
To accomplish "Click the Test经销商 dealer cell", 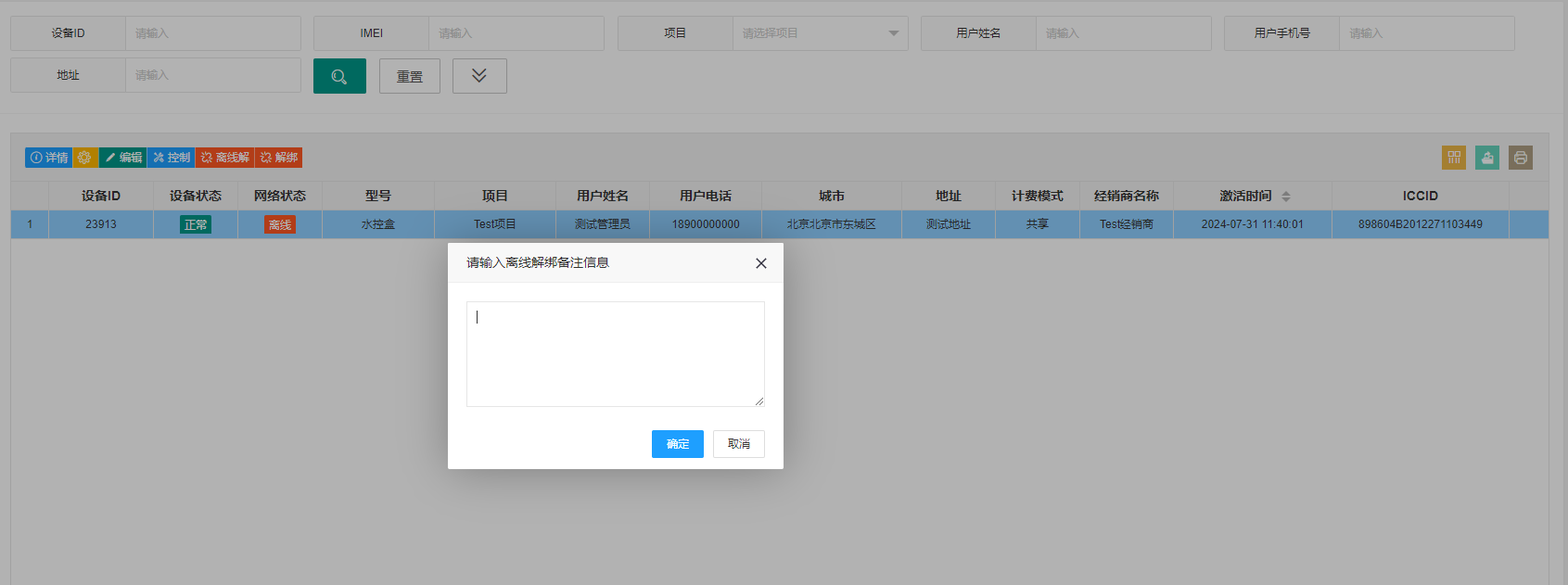I will [1127, 224].
